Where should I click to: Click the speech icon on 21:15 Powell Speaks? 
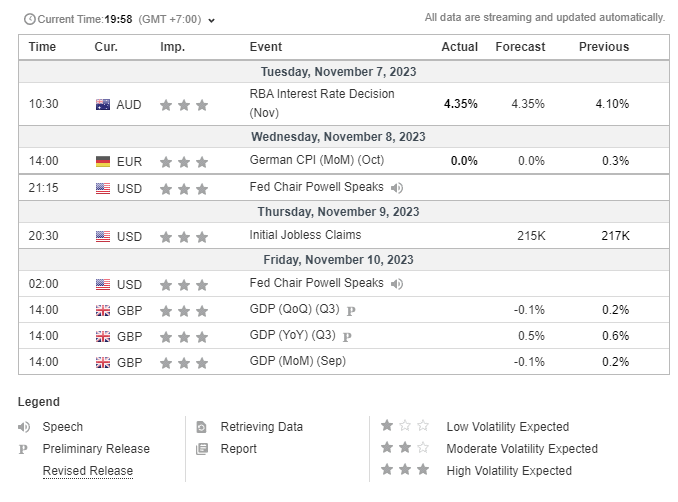click(397, 188)
